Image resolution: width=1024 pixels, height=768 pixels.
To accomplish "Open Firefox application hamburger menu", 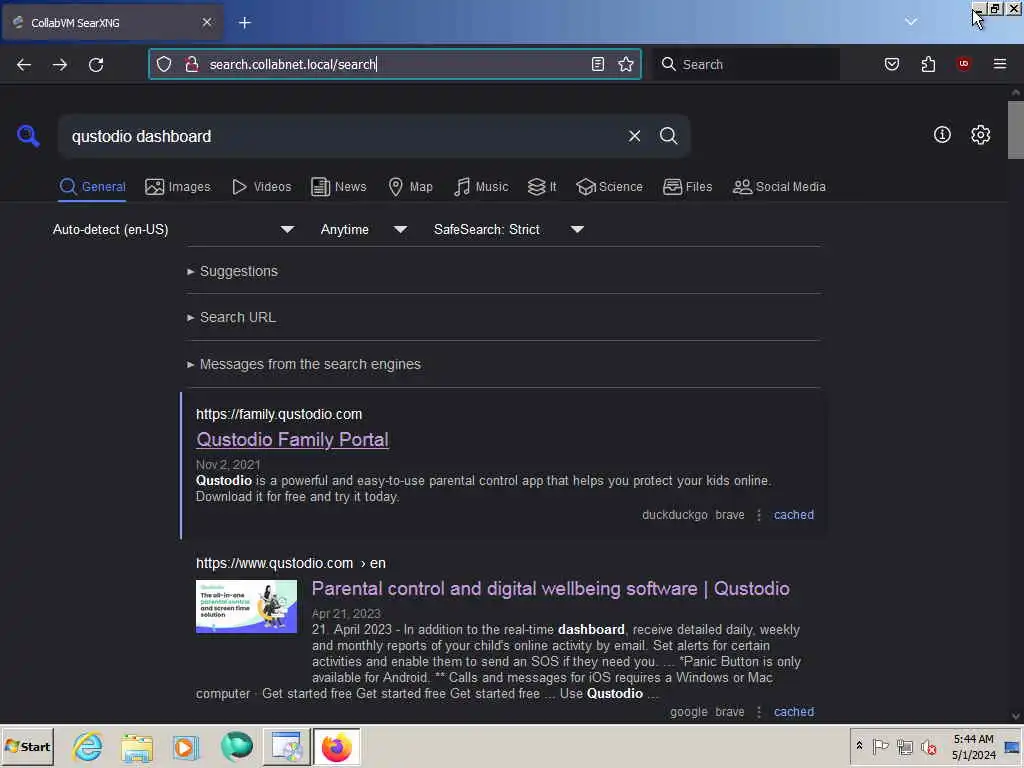I will pos(1000,64).
